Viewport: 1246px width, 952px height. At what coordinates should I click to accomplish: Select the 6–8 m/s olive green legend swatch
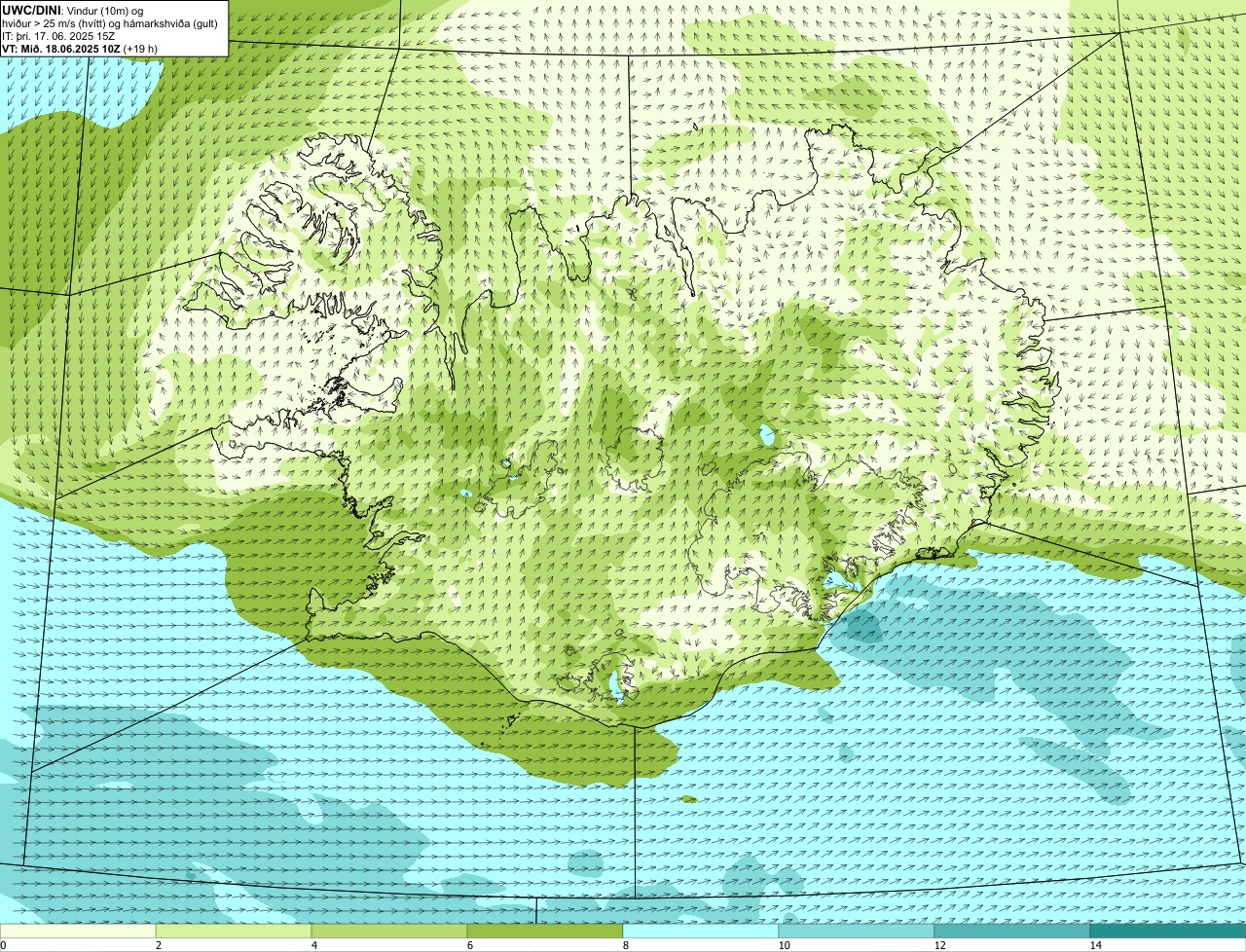pos(545,932)
